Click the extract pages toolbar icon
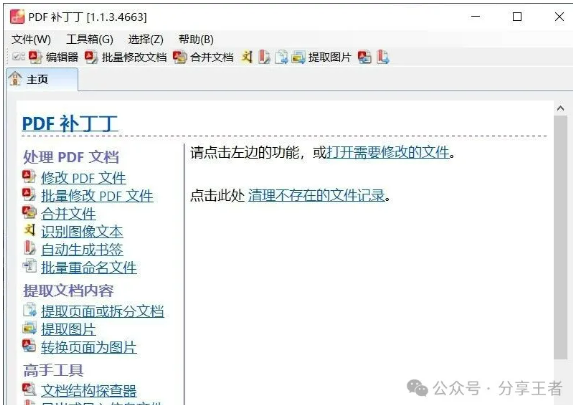Image resolution: width=573 pixels, height=405 pixels. (281, 57)
